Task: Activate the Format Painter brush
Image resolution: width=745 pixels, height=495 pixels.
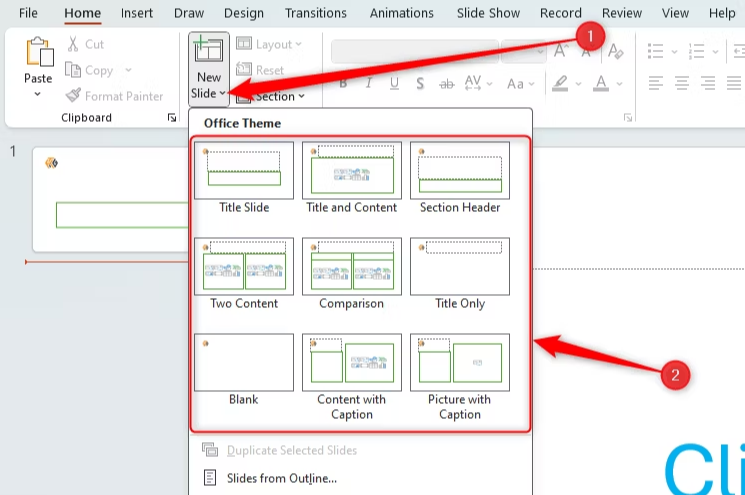Action: [x=73, y=95]
